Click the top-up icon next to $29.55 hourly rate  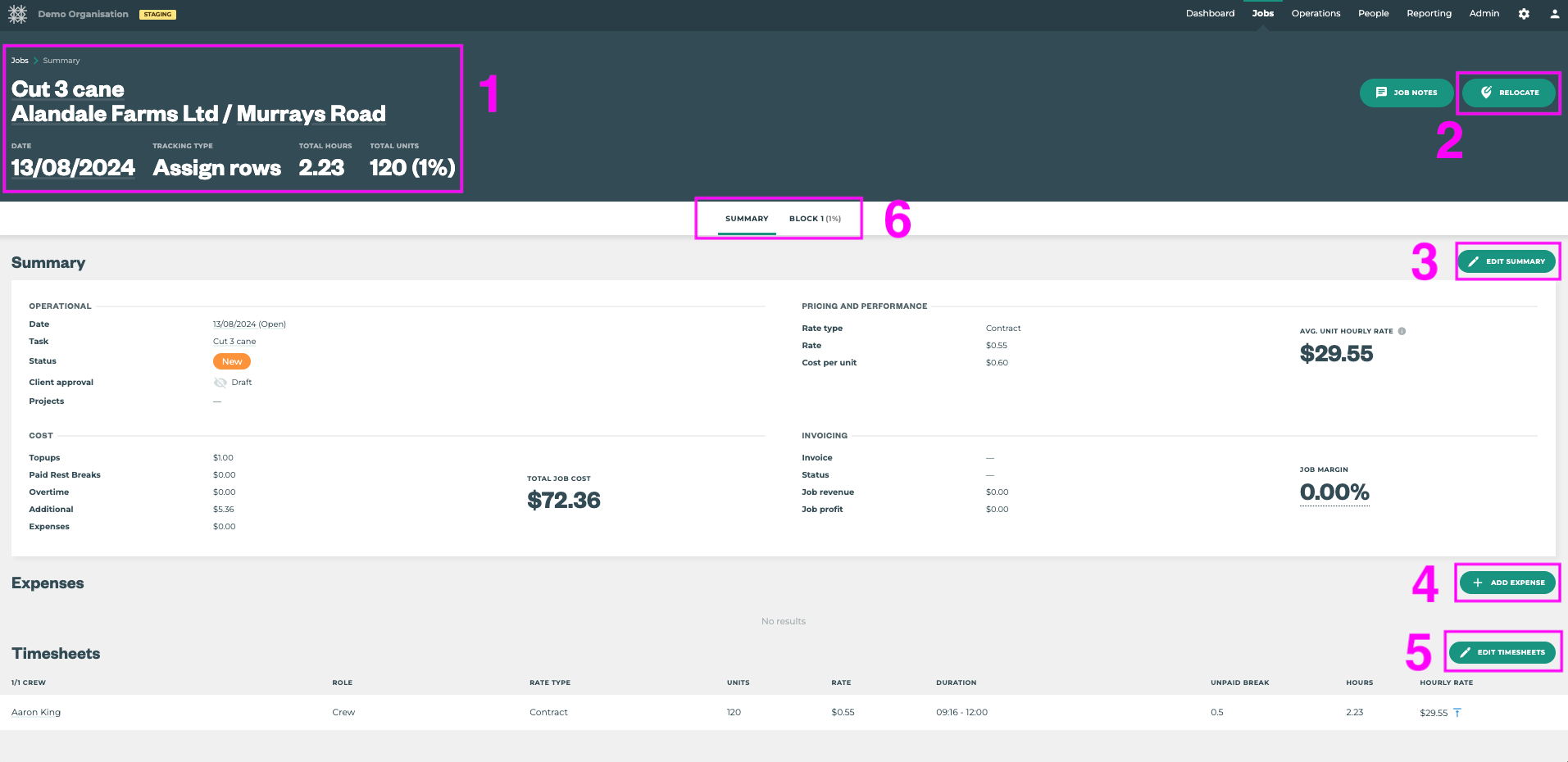click(1457, 713)
